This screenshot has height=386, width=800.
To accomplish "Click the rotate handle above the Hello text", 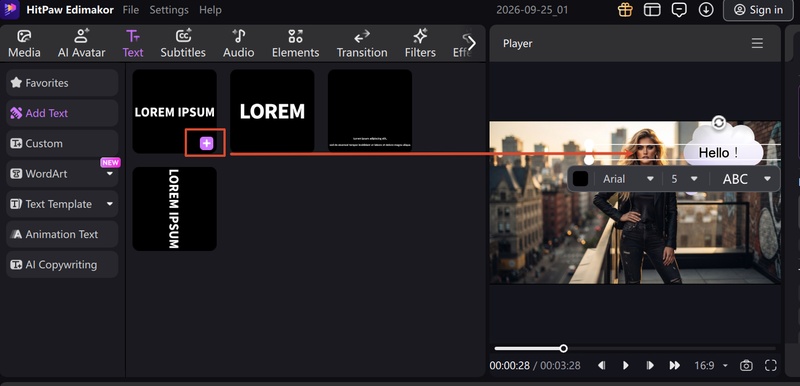I will tap(719, 122).
